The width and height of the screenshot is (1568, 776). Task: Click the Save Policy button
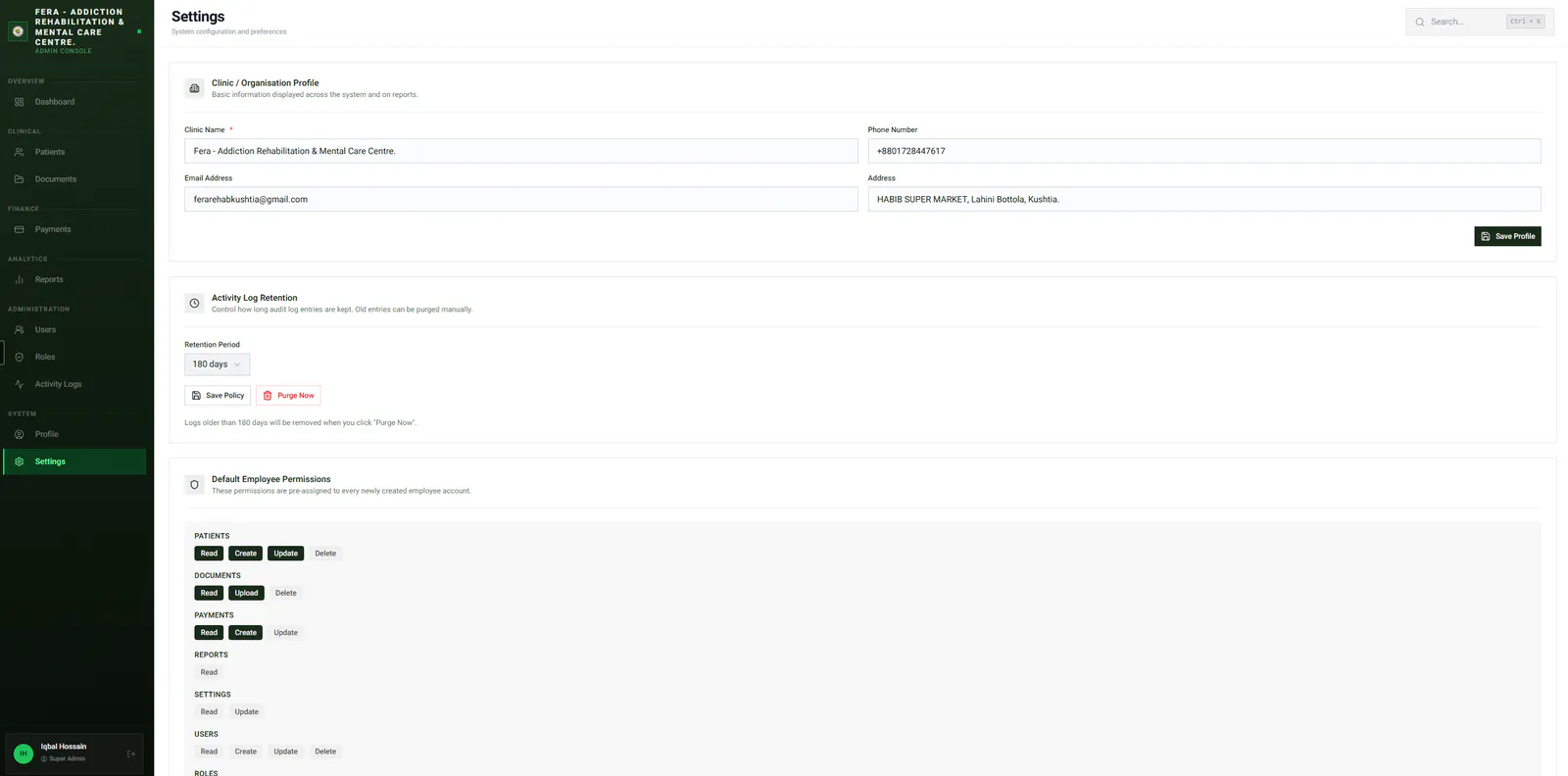point(218,396)
